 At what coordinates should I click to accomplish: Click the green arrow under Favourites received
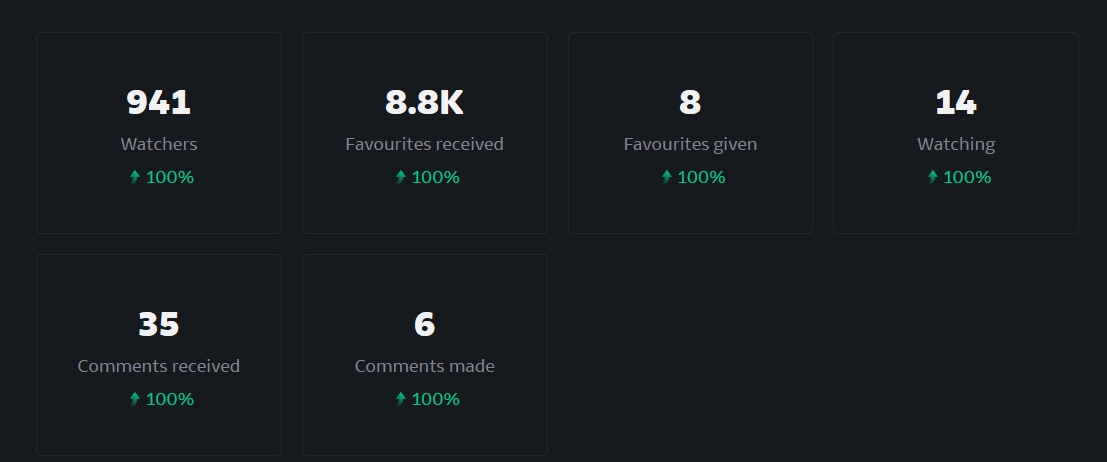401,177
